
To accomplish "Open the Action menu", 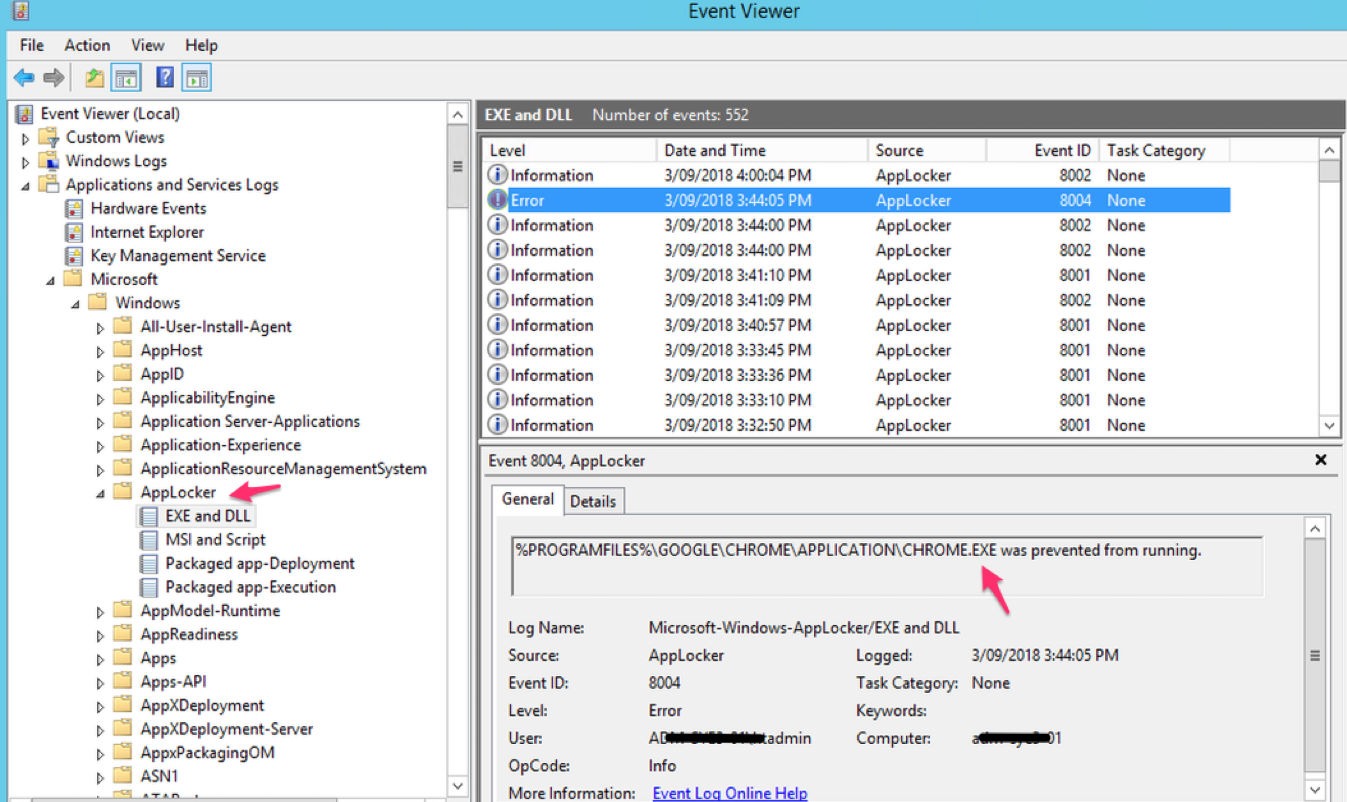I will (87, 44).
